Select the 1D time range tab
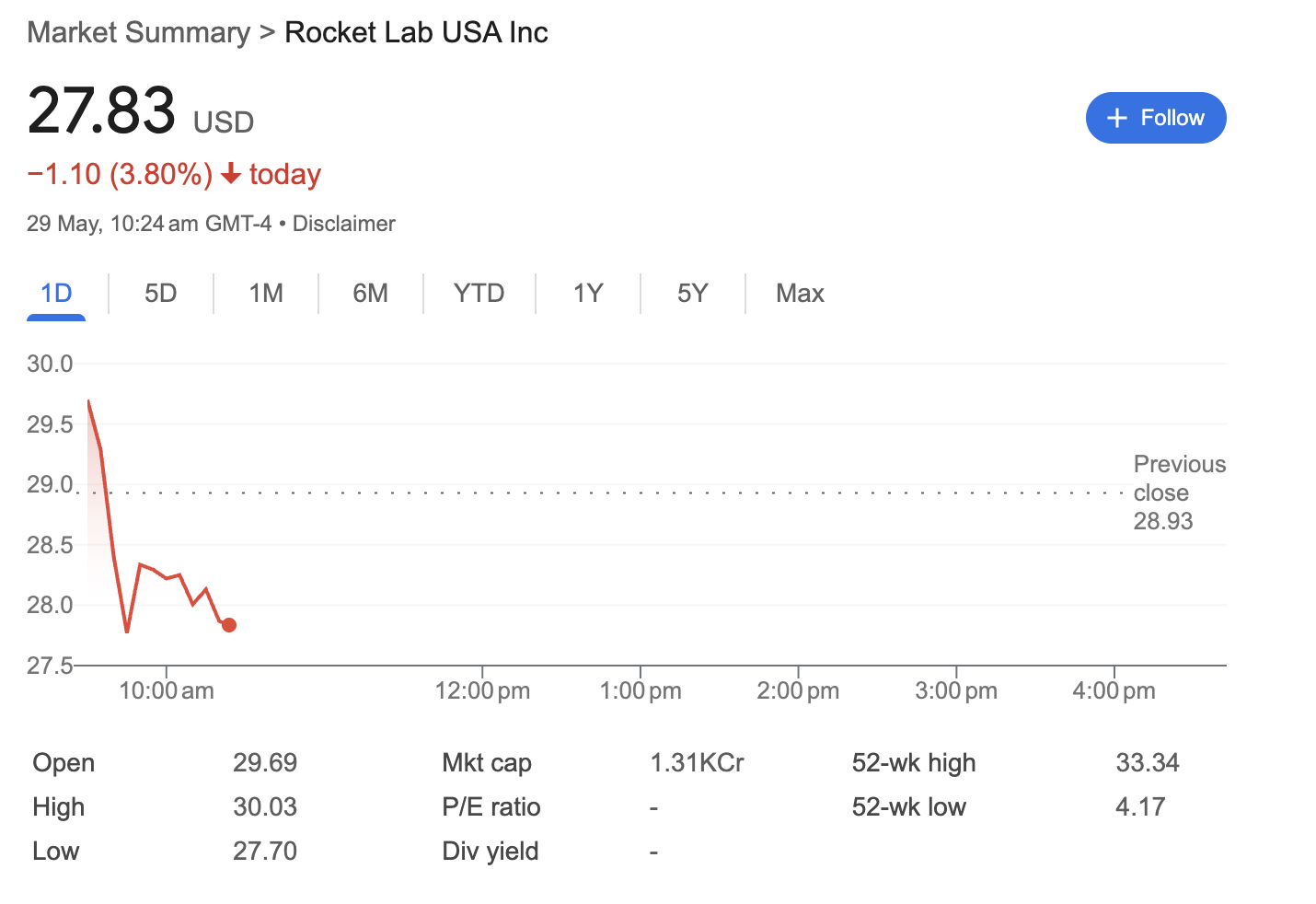Viewport: 1316px width, 904px height. point(56,293)
